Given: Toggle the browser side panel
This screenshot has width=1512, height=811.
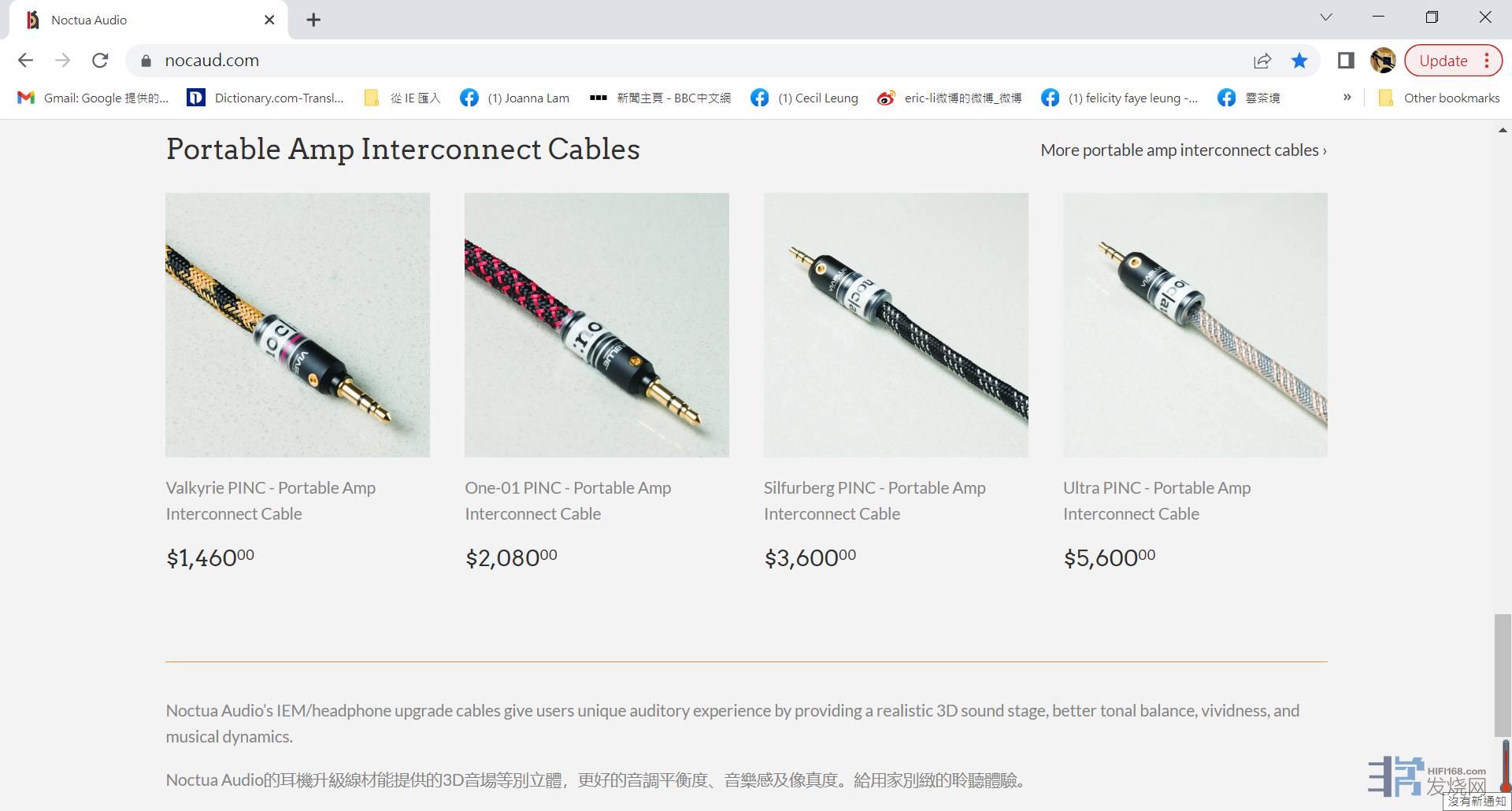Looking at the screenshot, I should pos(1346,61).
